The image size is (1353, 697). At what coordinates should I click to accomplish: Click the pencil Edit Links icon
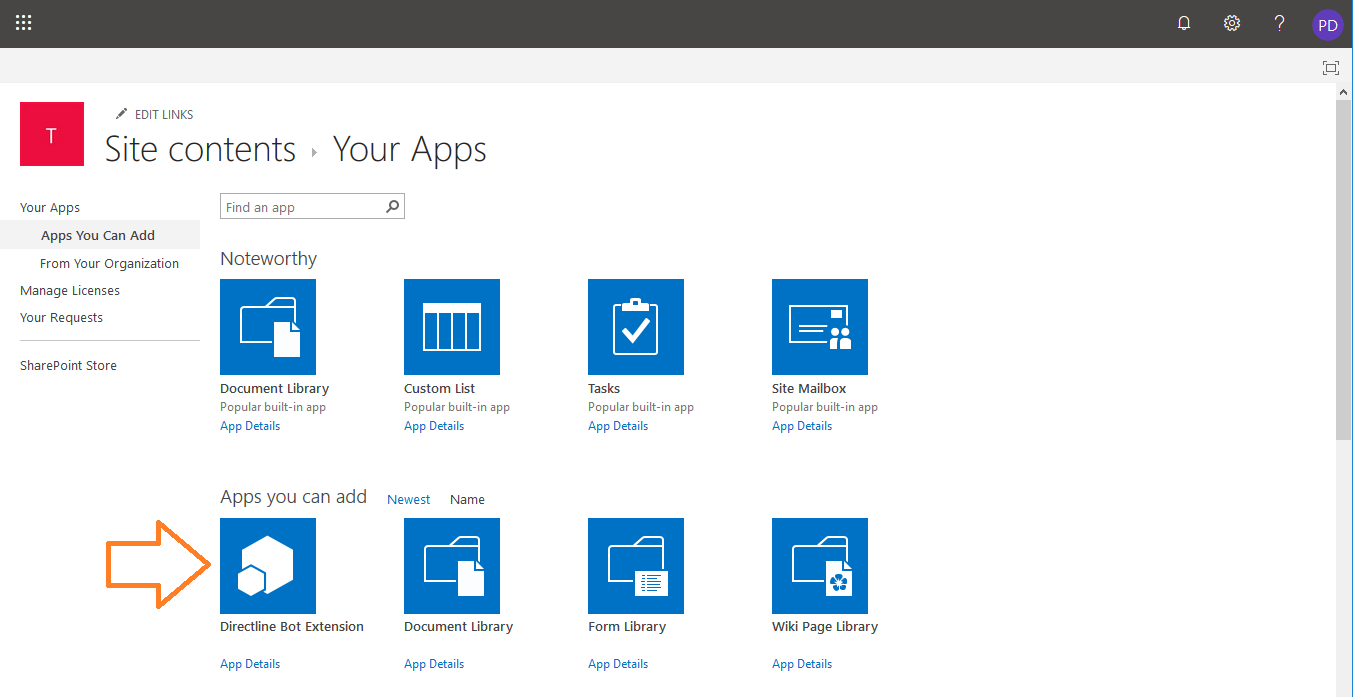click(x=122, y=114)
